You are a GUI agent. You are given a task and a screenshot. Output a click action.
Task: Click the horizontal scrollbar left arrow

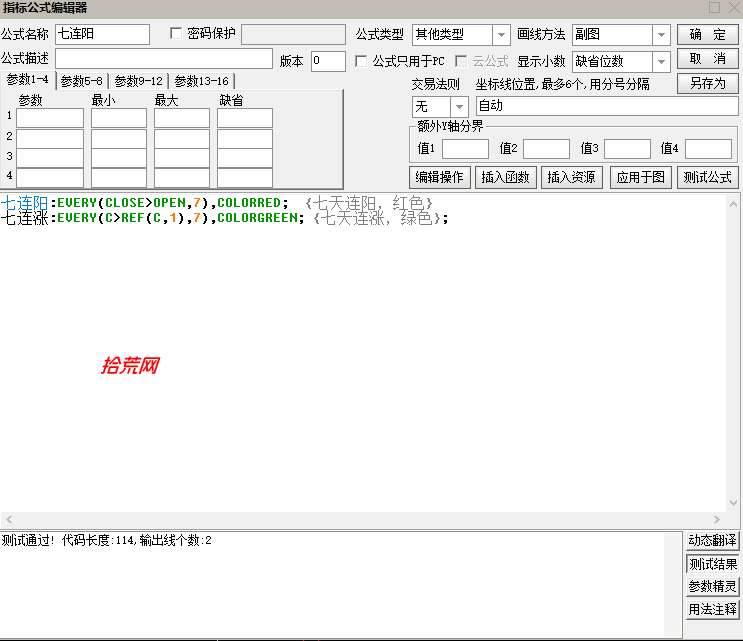[x=9, y=519]
